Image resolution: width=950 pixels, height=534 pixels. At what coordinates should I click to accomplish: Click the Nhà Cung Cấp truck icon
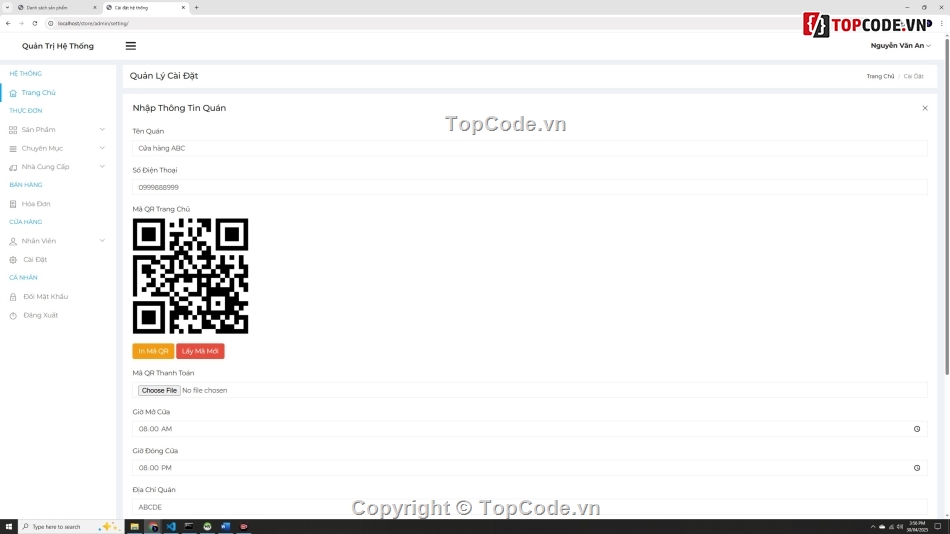tap(13, 167)
